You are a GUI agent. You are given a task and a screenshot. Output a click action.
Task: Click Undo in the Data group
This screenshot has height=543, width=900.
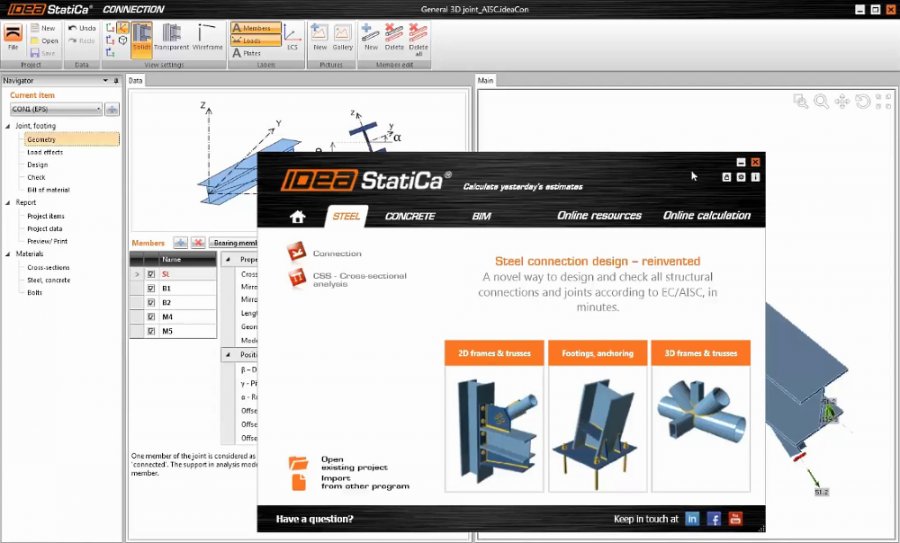[x=82, y=28]
